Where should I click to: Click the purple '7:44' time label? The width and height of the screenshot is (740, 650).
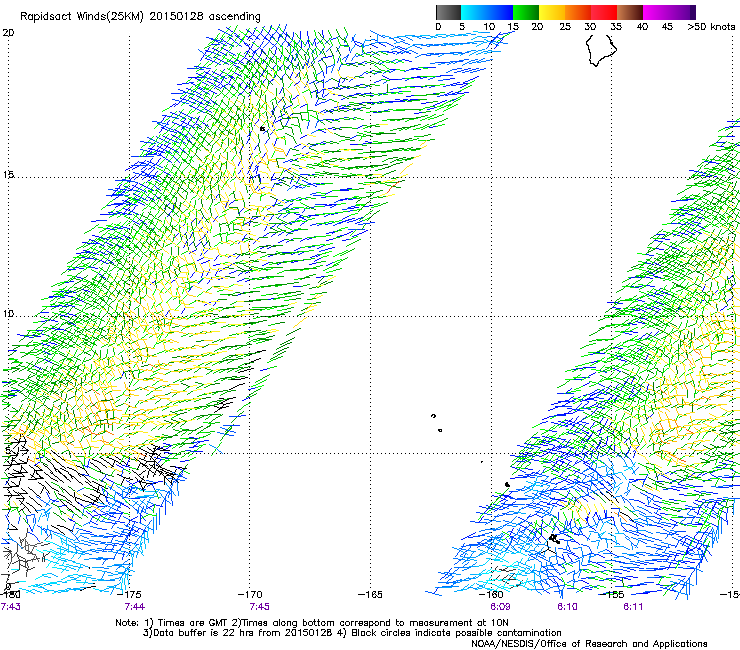[x=135, y=607]
